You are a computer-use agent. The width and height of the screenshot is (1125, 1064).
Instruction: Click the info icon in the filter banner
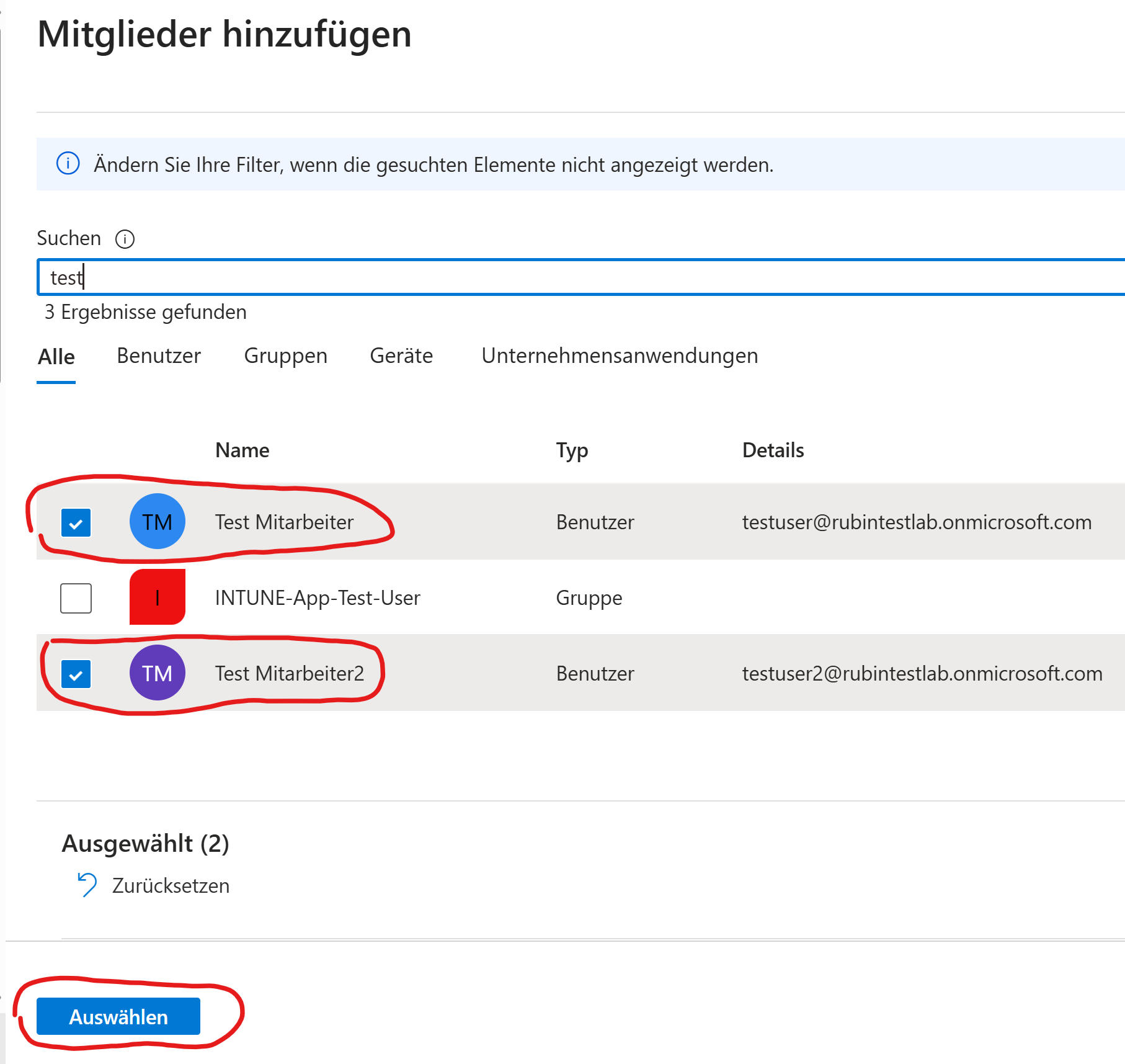pyautogui.click(x=68, y=164)
